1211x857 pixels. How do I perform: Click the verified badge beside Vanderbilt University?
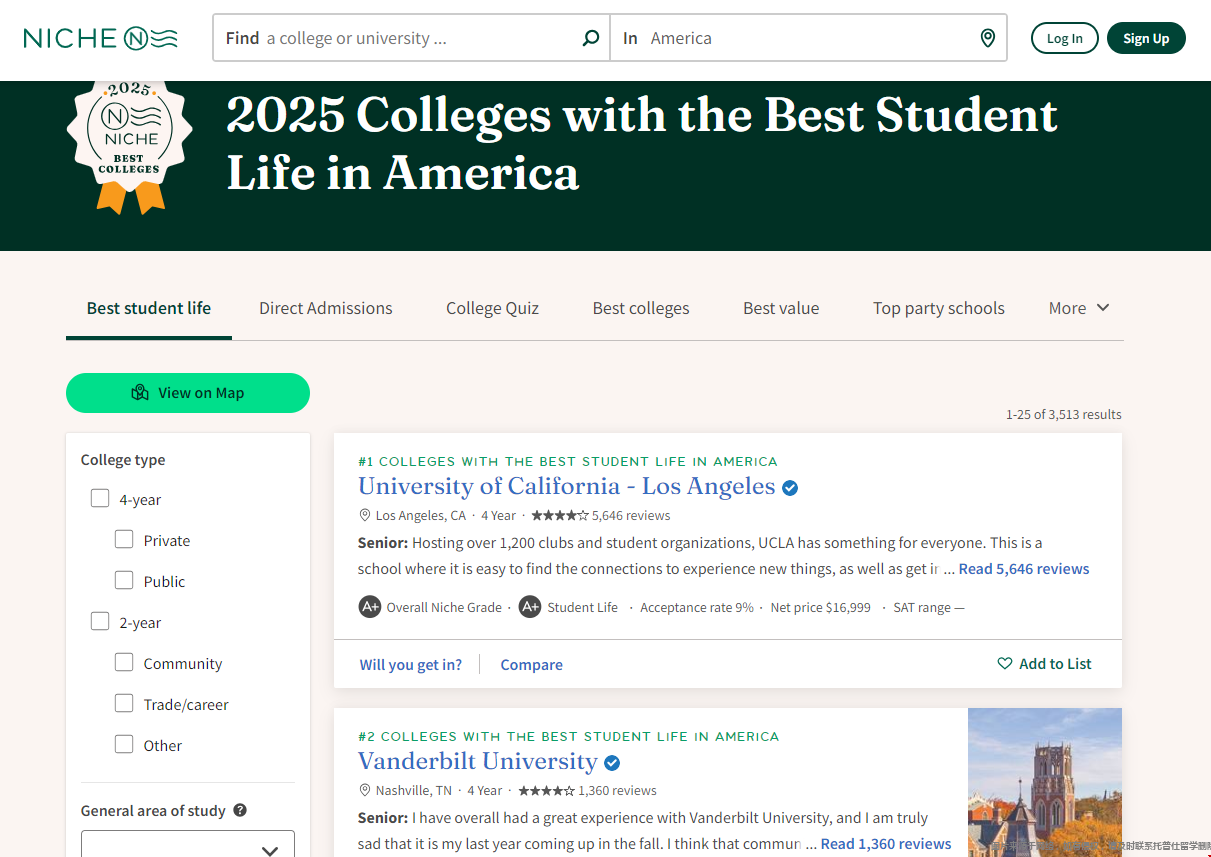[612, 763]
